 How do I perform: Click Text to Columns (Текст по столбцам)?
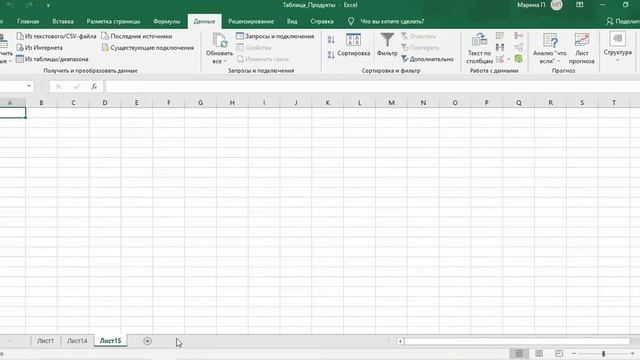[480, 48]
